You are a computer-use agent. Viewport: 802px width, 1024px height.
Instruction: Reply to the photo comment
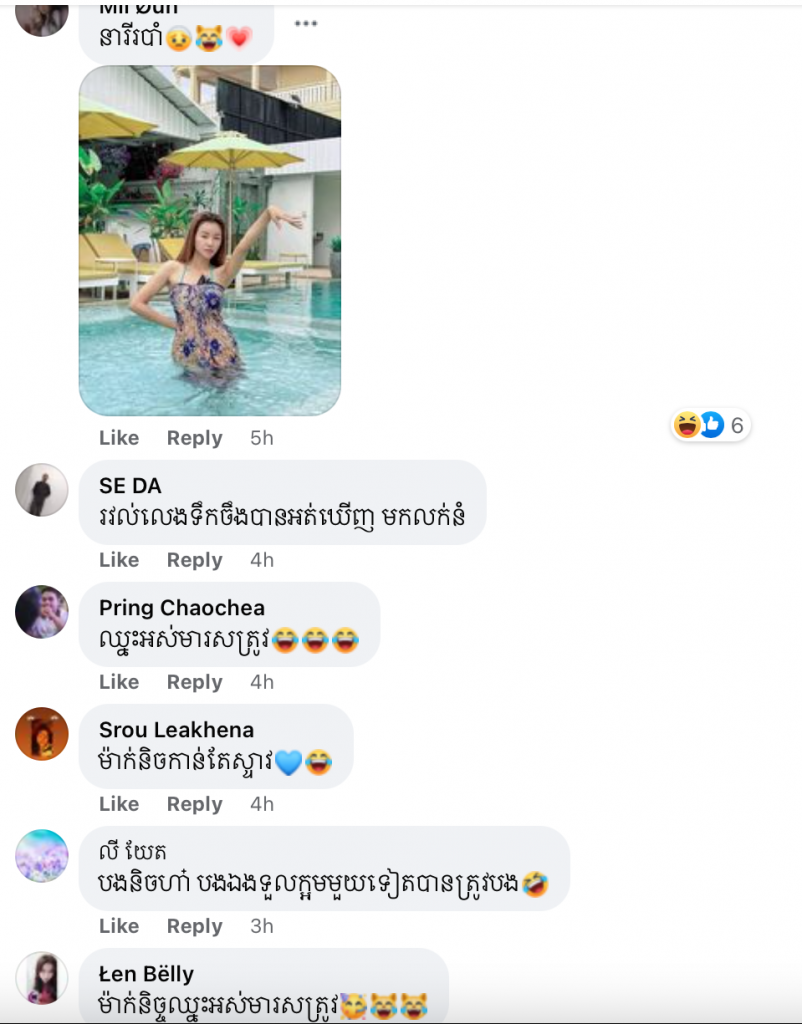tap(195, 438)
